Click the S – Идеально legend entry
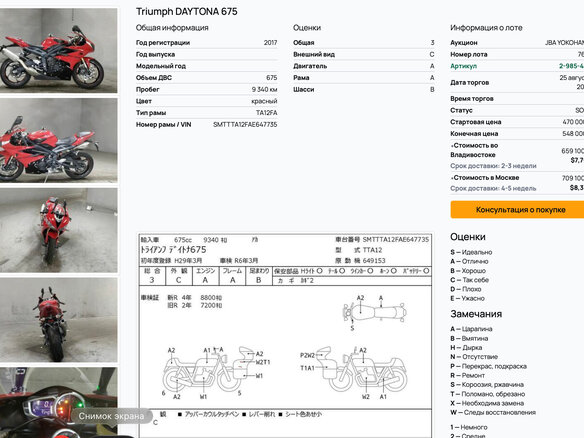The image size is (584, 438). (471, 252)
